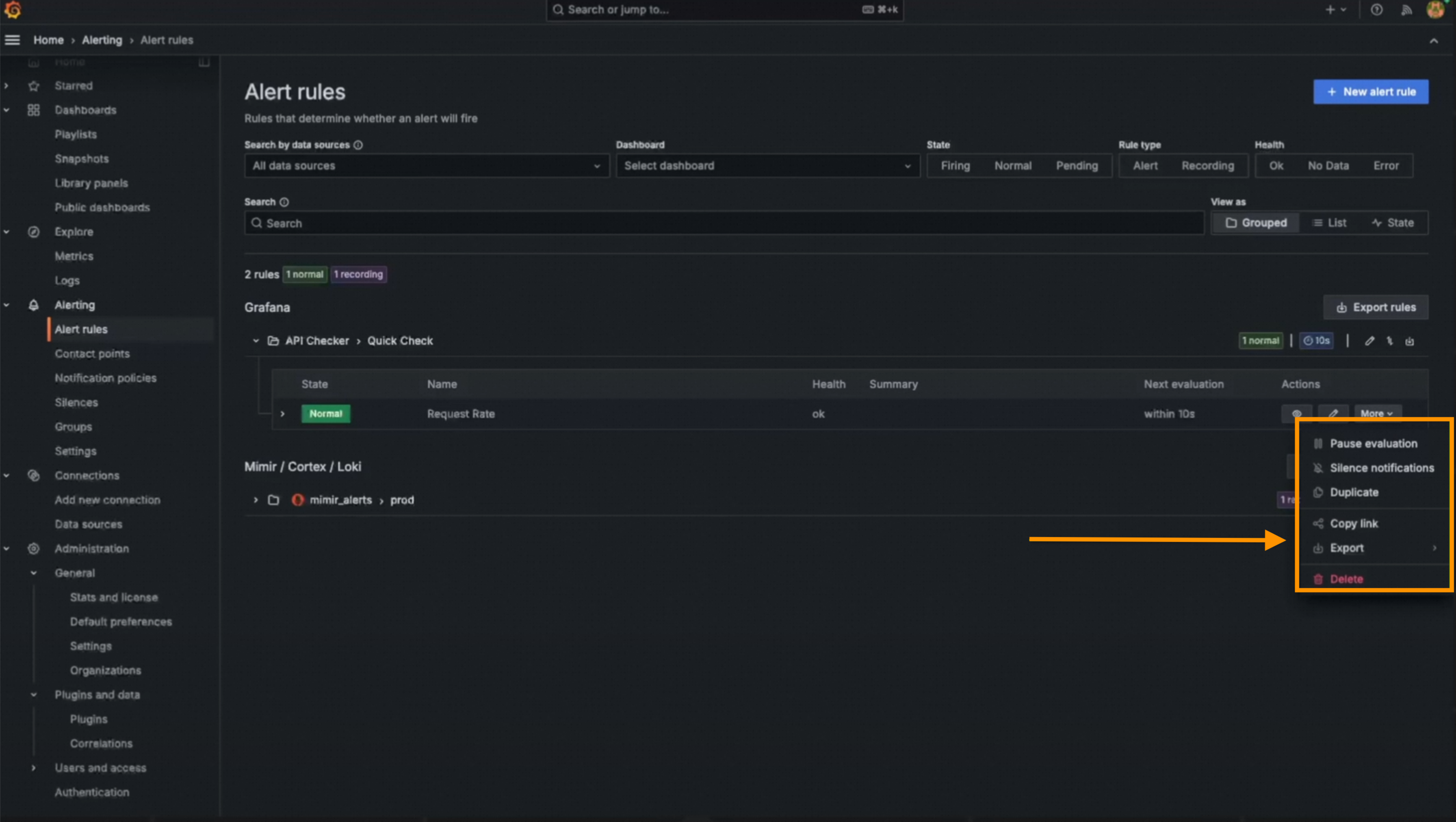Open the hamburger navigation menu

pos(13,40)
